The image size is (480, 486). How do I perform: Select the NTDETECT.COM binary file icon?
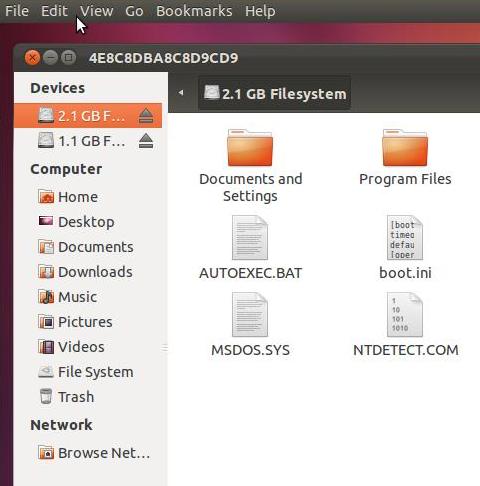pos(405,315)
